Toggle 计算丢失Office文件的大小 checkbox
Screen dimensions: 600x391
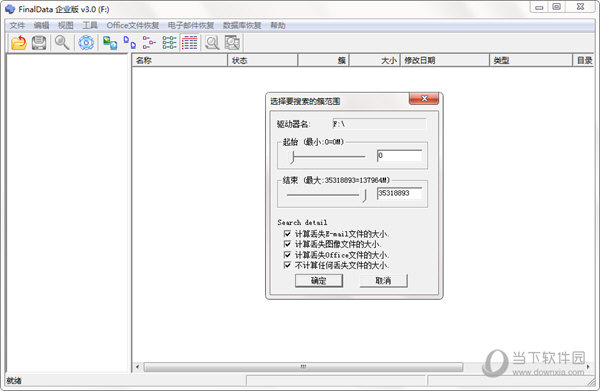coord(287,254)
